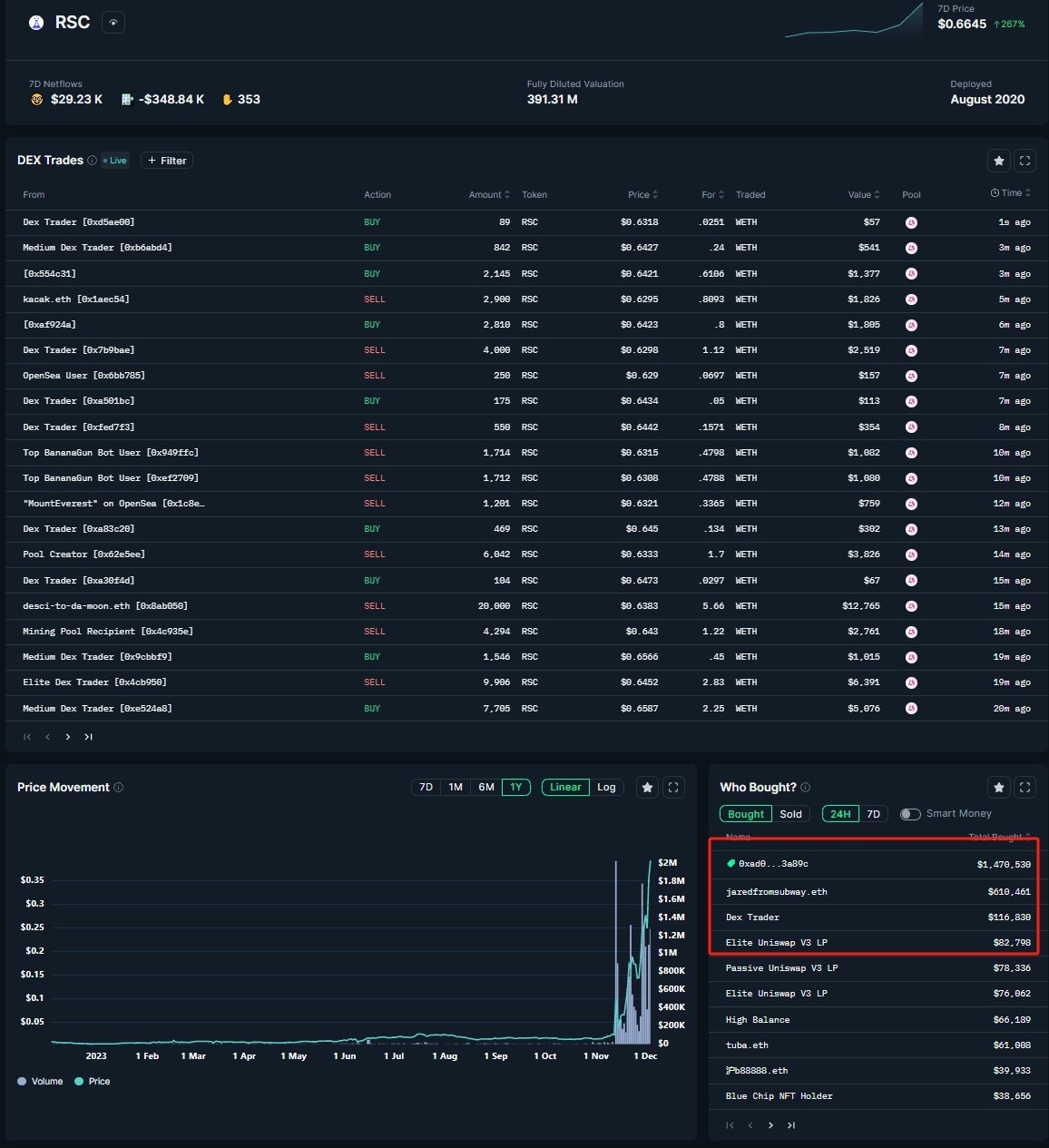
Task: Open jaredfromsubway.eth buyer entry
Action: 777,892
